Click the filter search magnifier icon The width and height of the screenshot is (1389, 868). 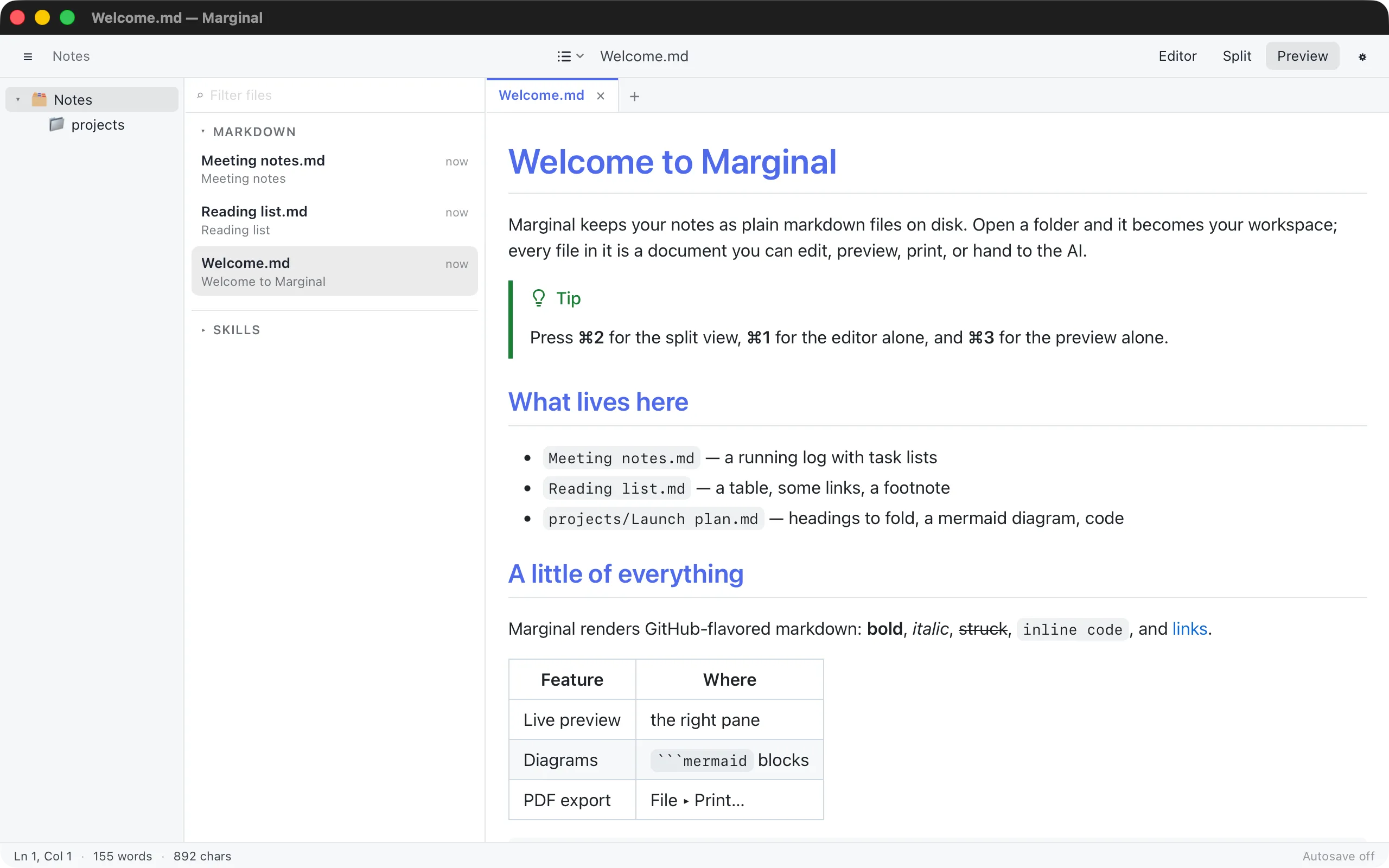click(200, 95)
